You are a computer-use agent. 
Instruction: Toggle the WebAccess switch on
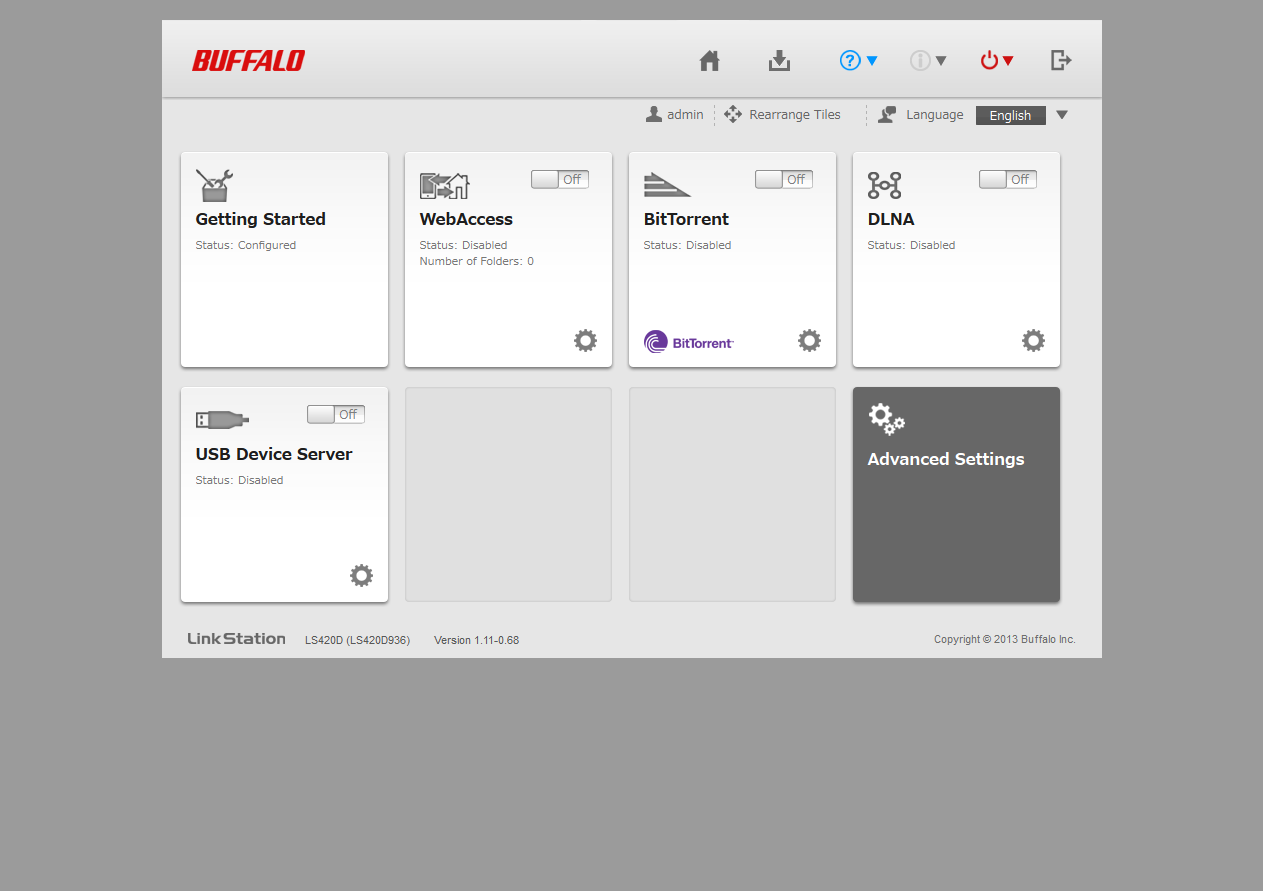point(559,179)
